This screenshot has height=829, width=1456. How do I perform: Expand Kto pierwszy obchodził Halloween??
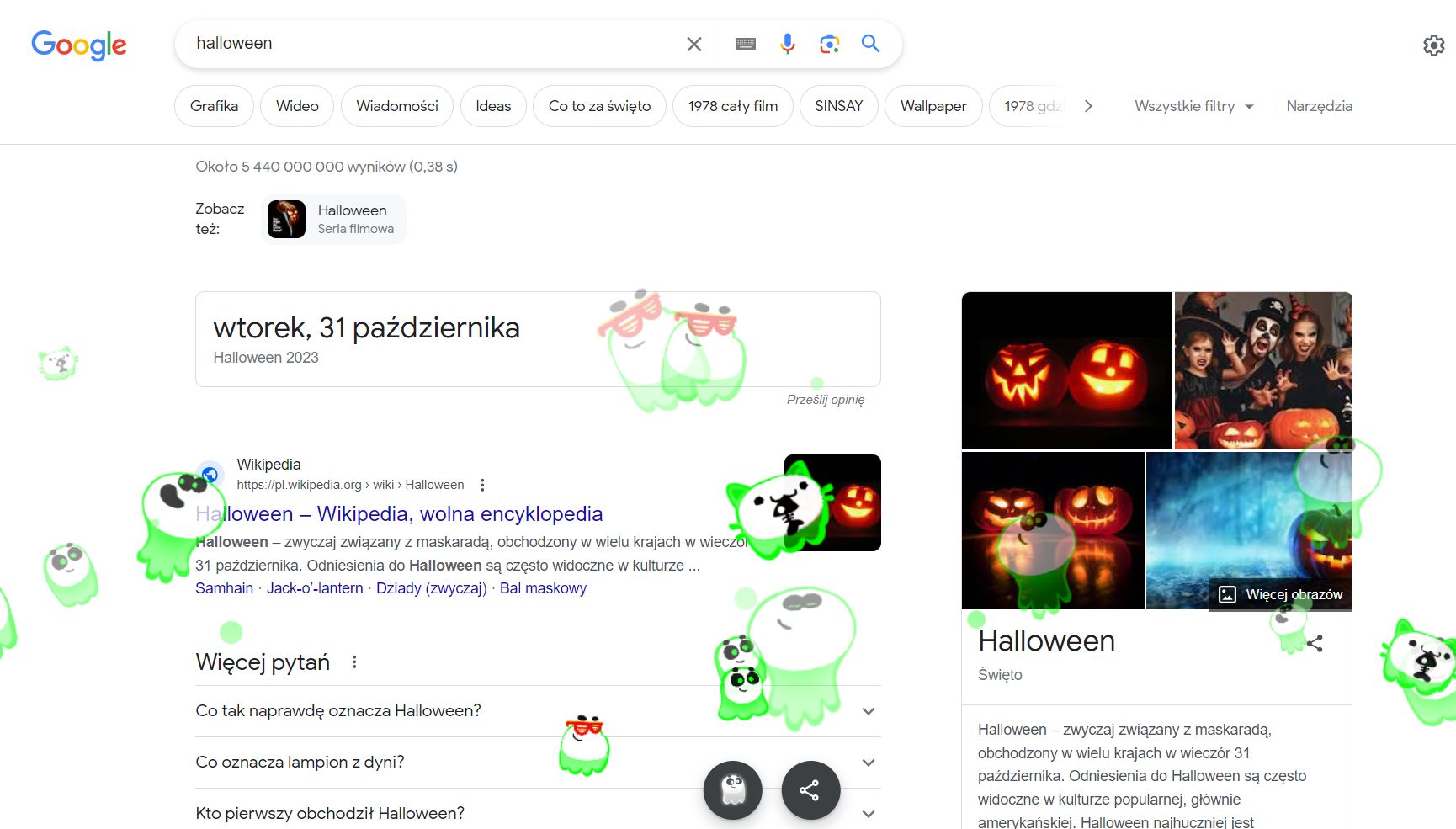point(538,813)
